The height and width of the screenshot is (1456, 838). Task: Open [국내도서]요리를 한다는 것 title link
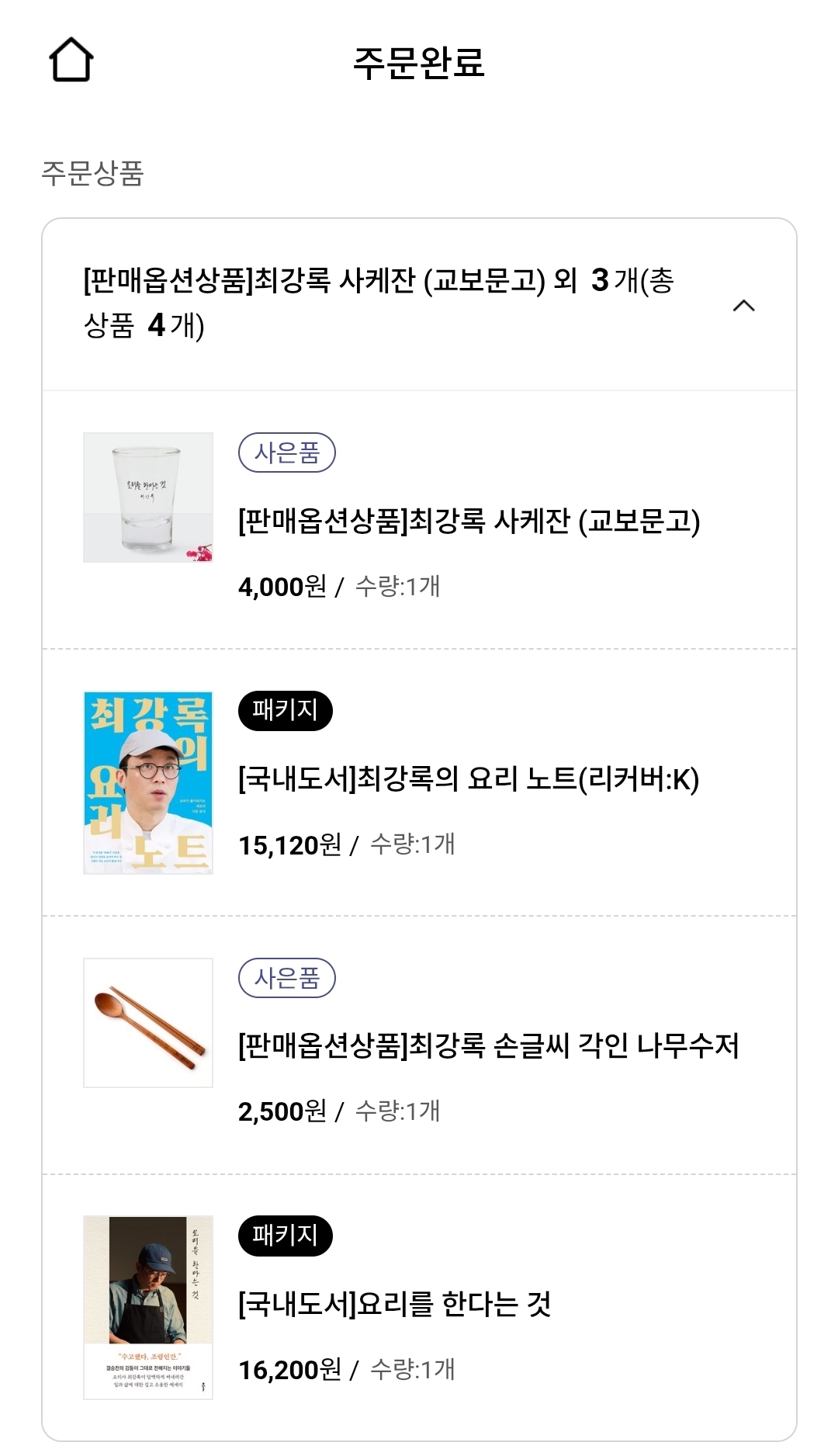point(394,1304)
